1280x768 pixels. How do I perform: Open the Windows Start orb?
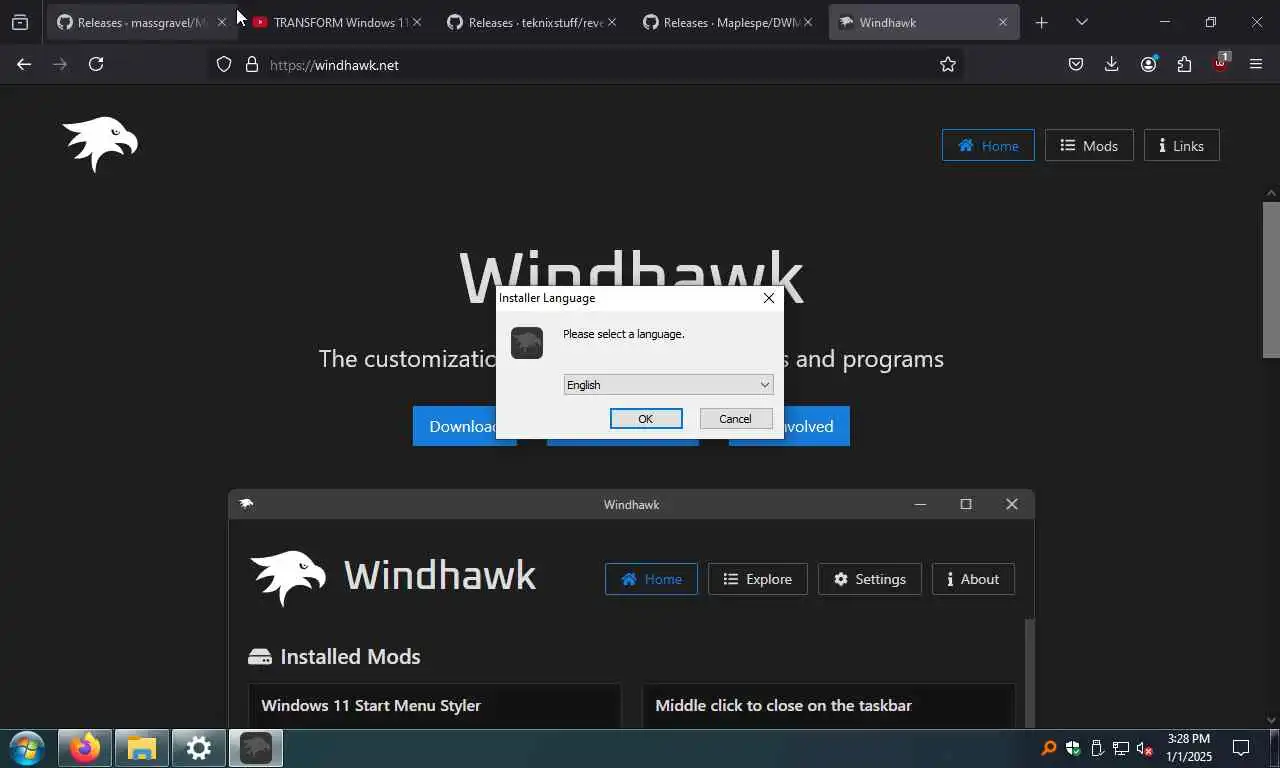(26, 748)
